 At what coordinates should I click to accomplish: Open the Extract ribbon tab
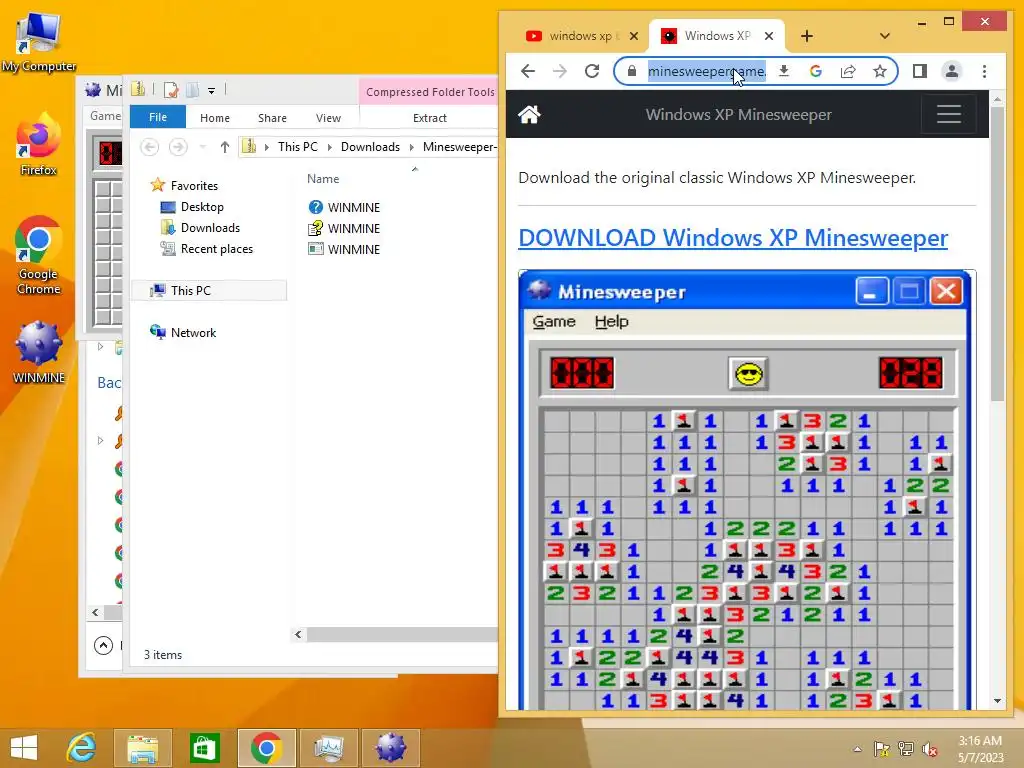[x=430, y=118]
